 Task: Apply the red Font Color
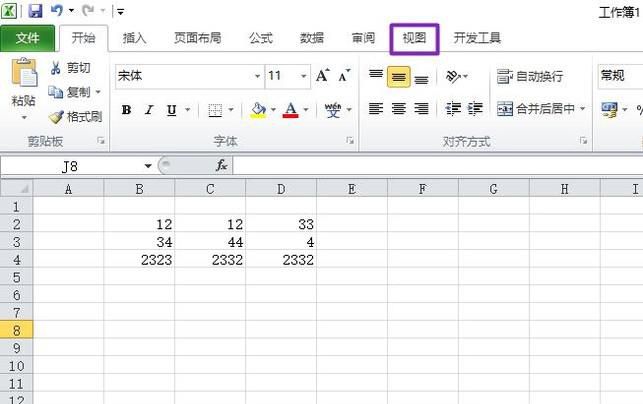tap(290, 110)
